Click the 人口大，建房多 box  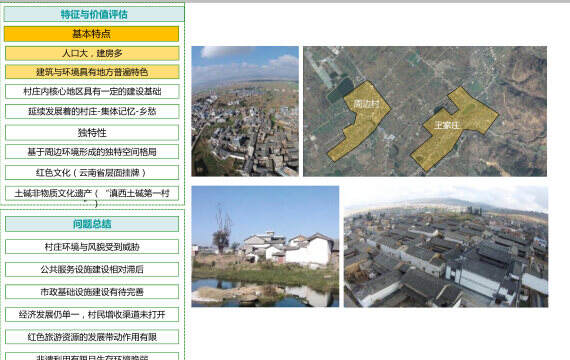[x=92, y=53]
